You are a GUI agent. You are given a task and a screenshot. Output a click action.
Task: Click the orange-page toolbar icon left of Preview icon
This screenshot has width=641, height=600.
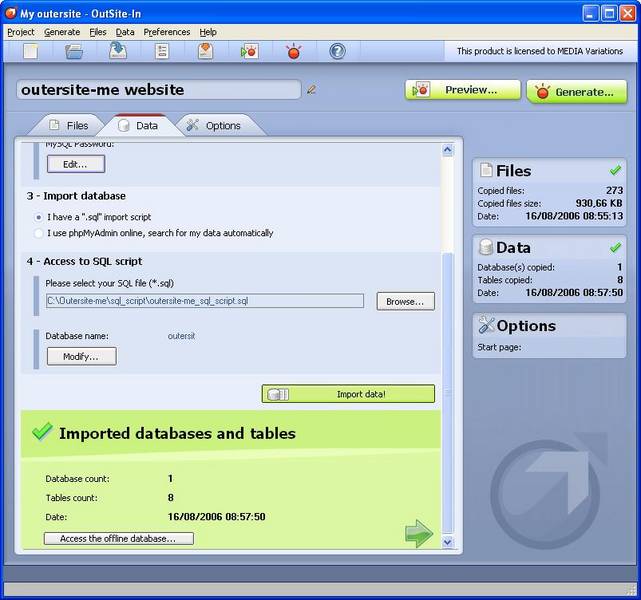206,51
